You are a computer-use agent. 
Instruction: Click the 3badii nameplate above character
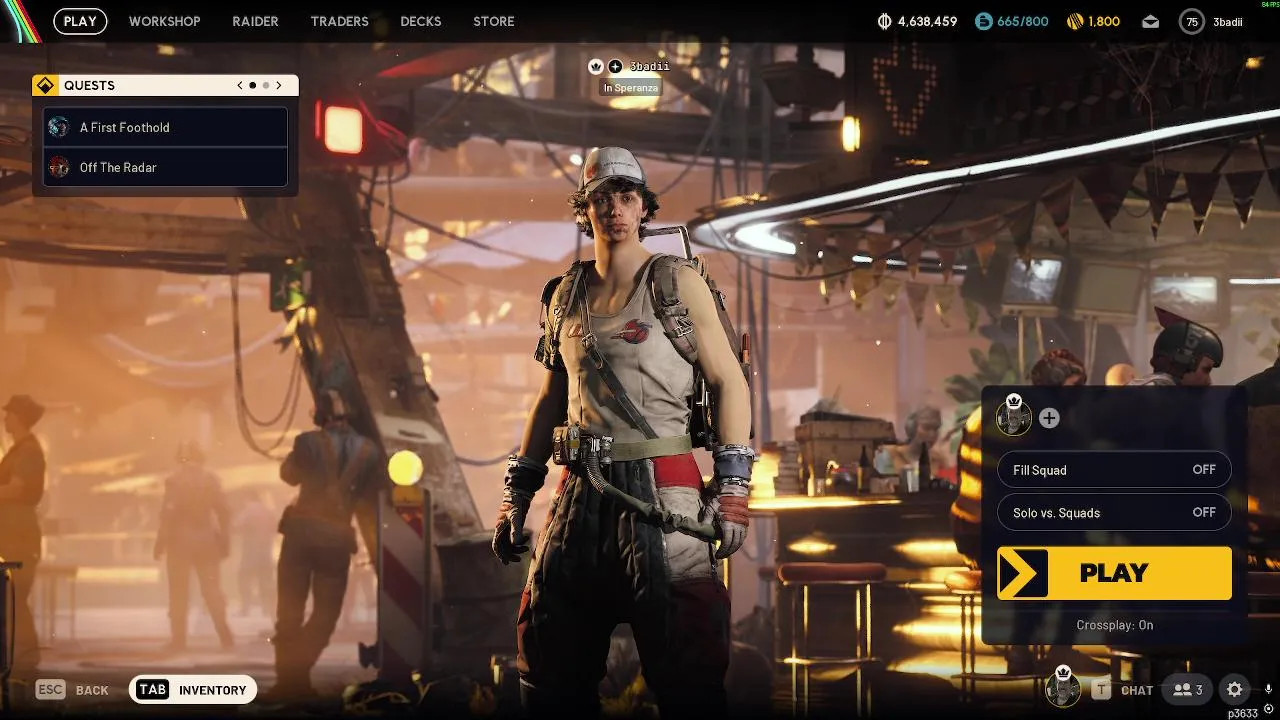pos(649,66)
